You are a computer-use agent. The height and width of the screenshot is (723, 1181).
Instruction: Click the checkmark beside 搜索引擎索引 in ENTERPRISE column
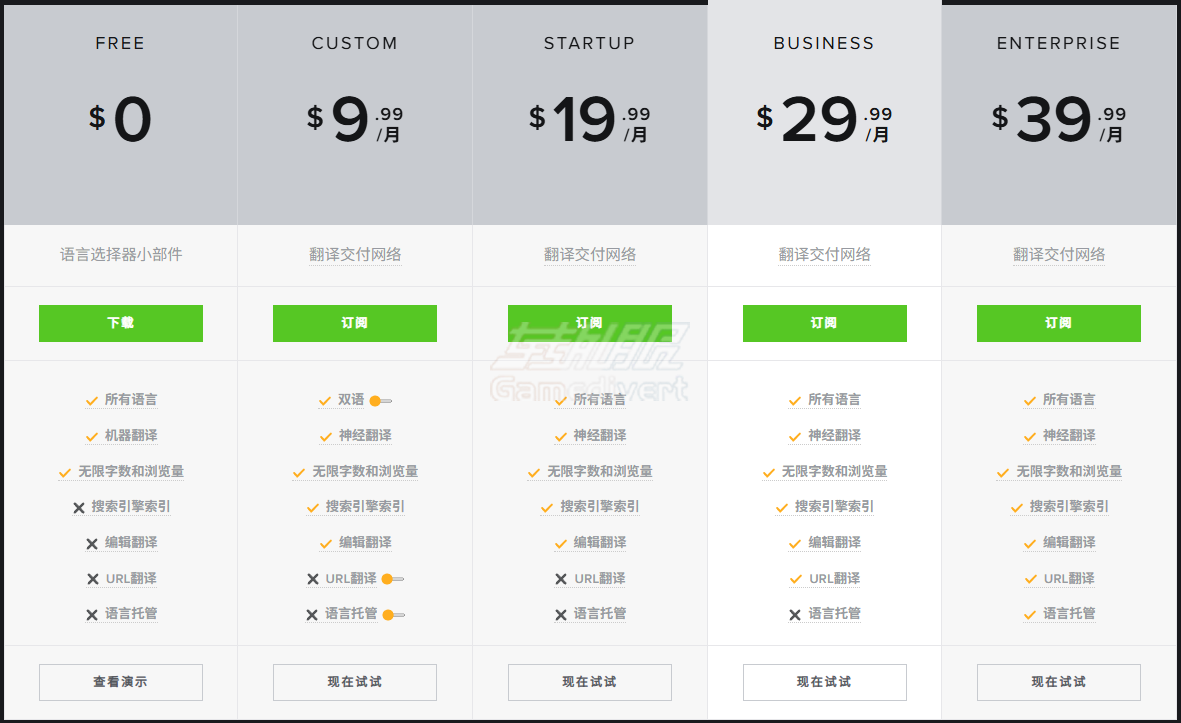point(1016,506)
